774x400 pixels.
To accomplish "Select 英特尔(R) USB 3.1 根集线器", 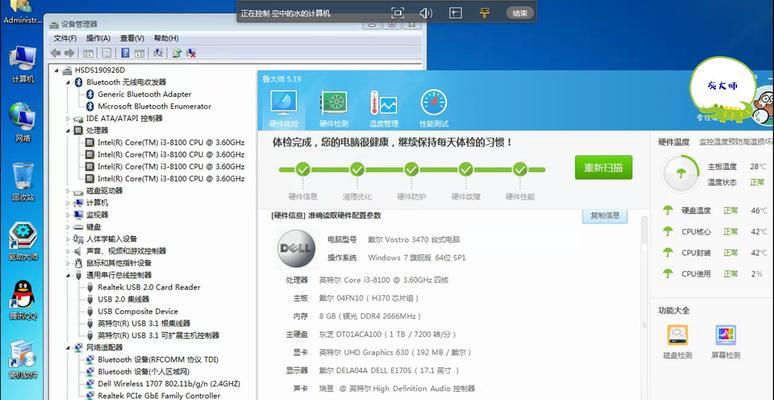I will (x=144, y=323).
